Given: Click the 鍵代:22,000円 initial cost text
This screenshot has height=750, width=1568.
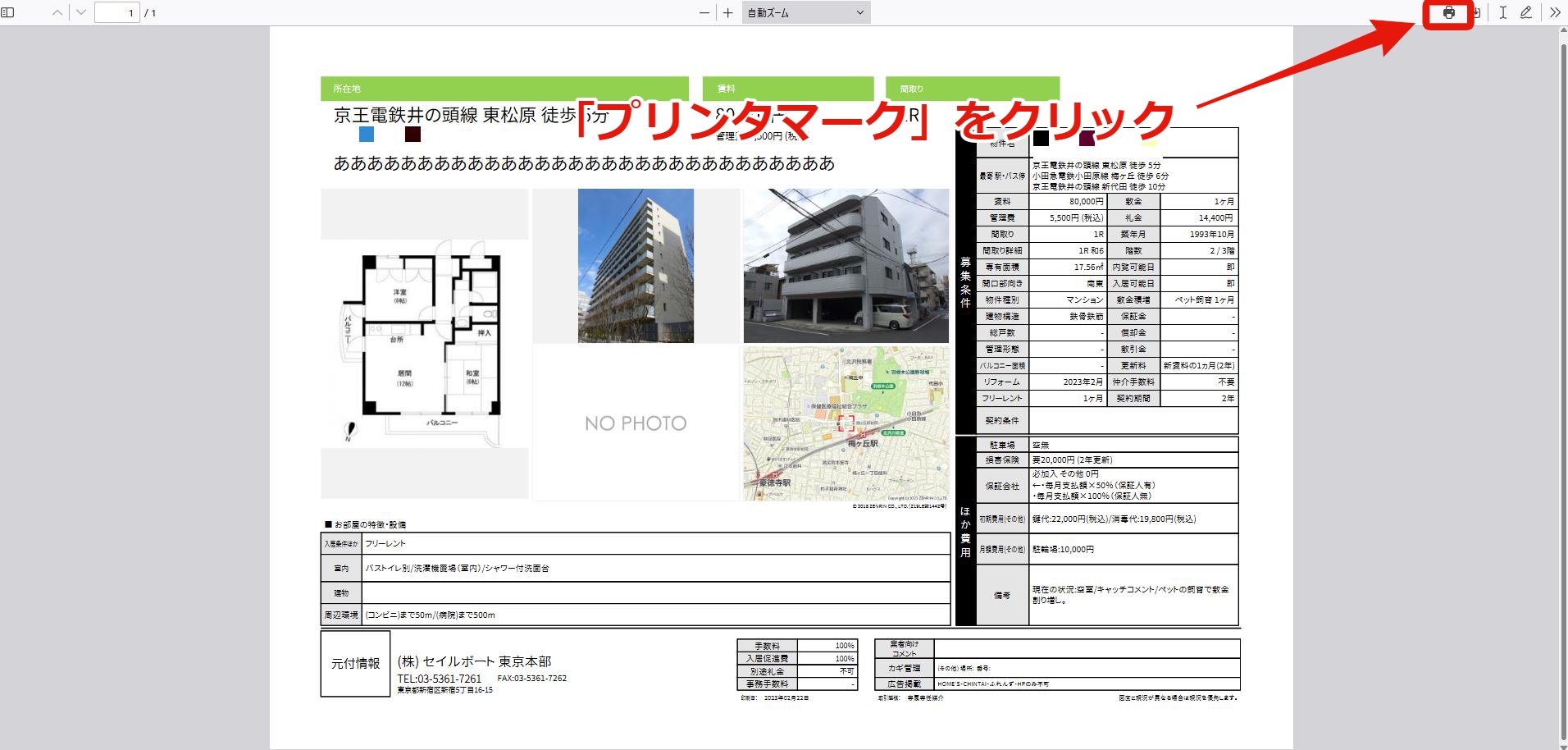Looking at the screenshot, I should tap(1114, 519).
